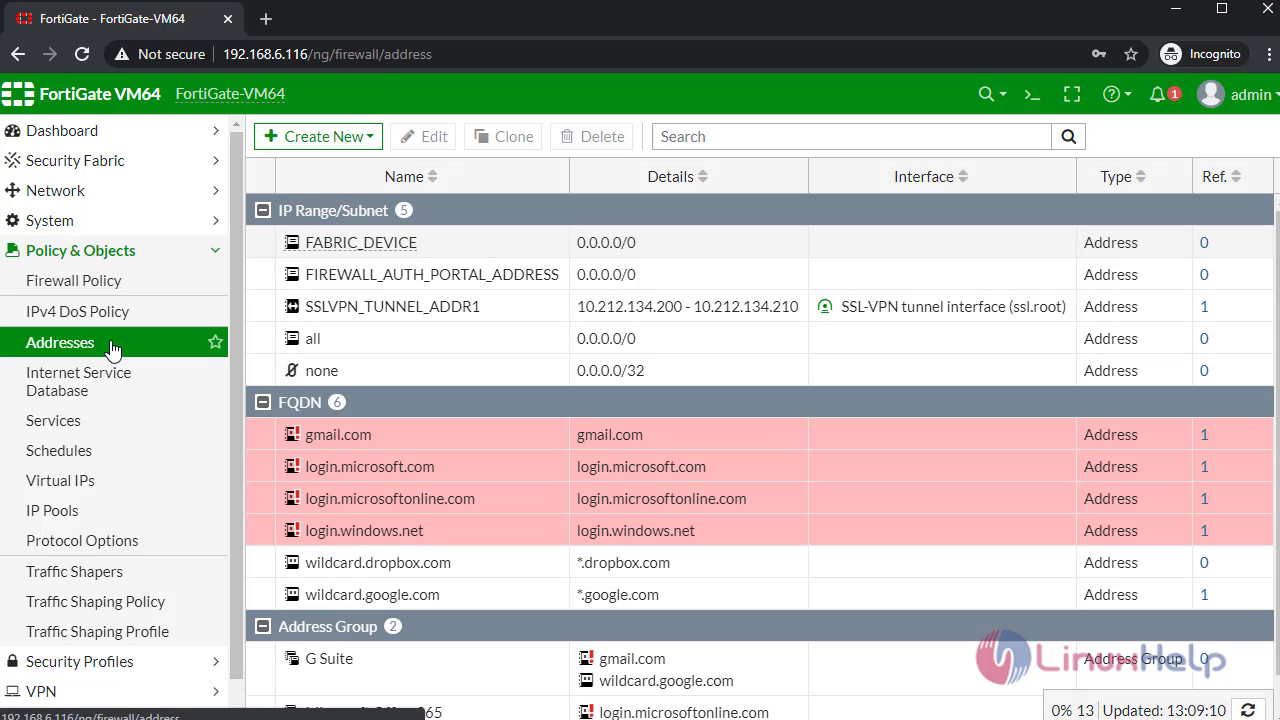Open a new browser tab
Image resolution: width=1280 pixels, height=720 pixels.
click(x=266, y=19)
